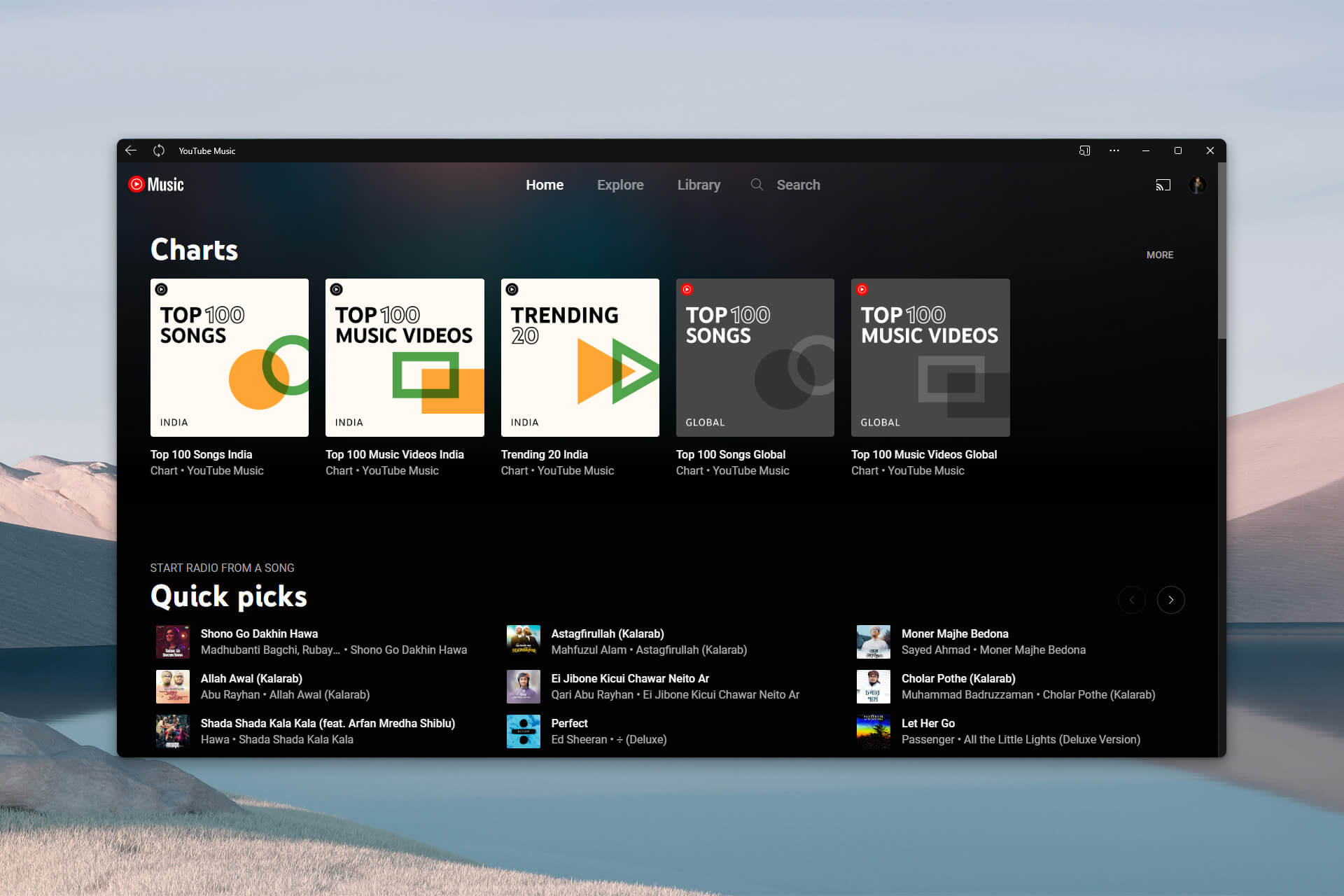The width and height of the screenshot is (1344, 896).
Task: Switch to the Library tab
Action: 699,185
